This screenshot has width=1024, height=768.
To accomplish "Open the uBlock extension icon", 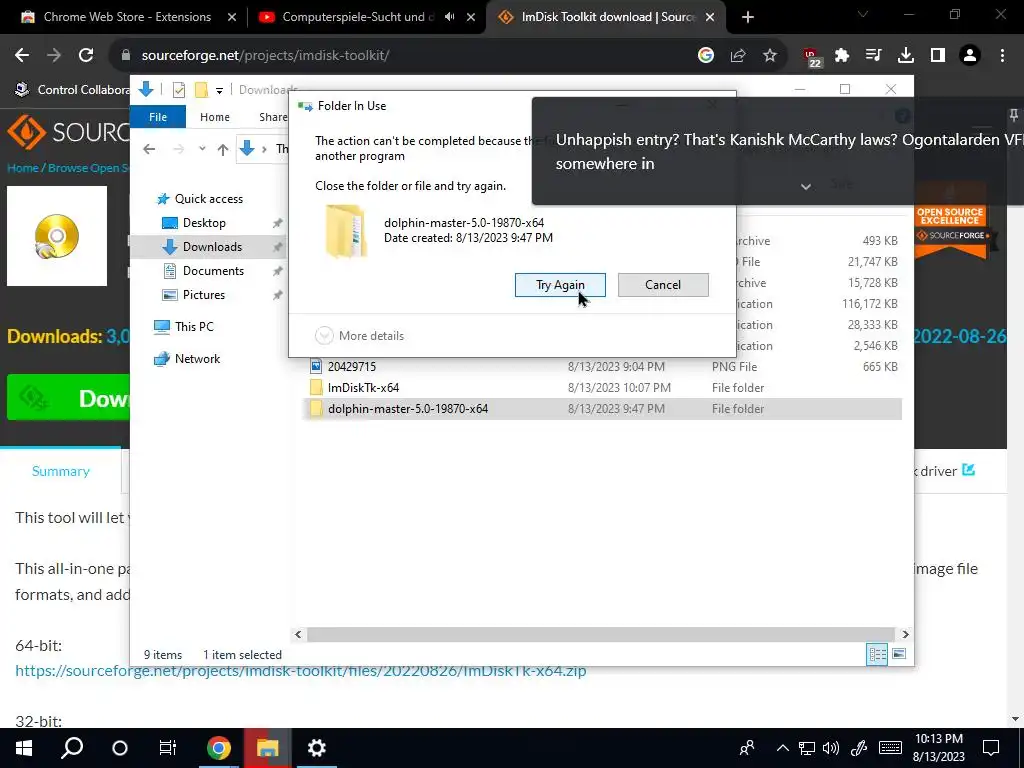I will [x=811, y=57].
